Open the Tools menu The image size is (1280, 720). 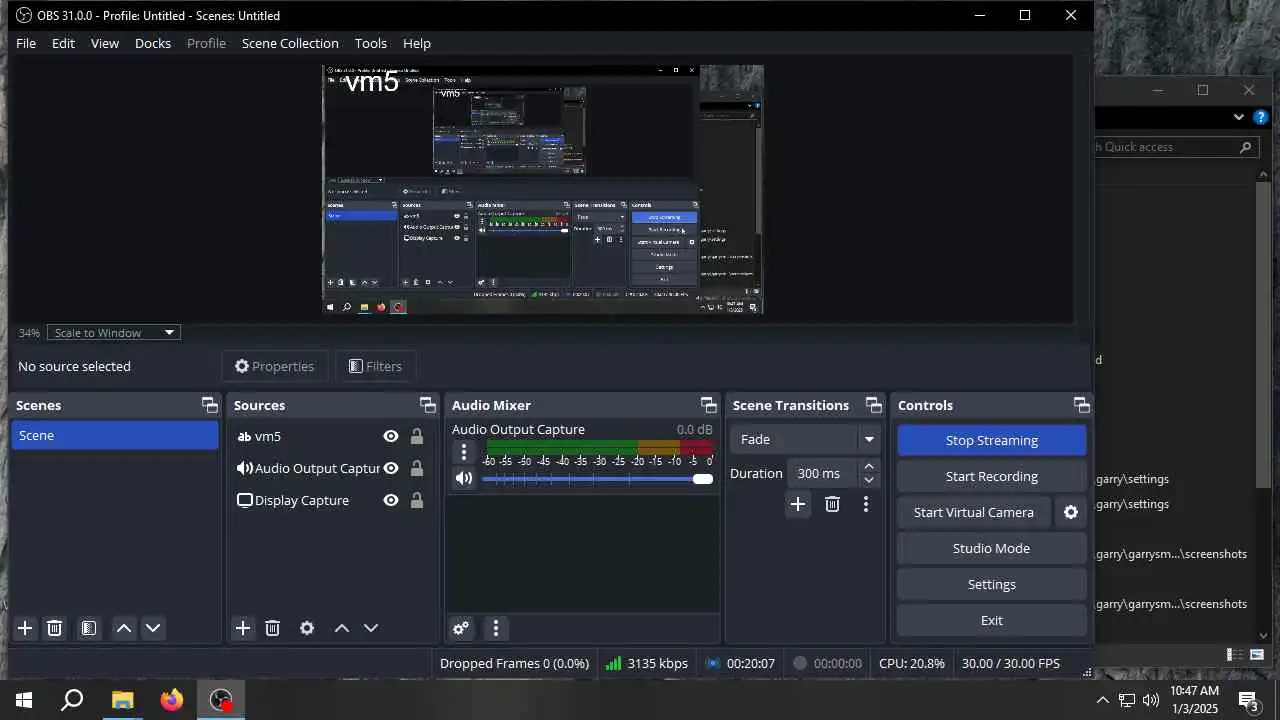pos(370,43)
